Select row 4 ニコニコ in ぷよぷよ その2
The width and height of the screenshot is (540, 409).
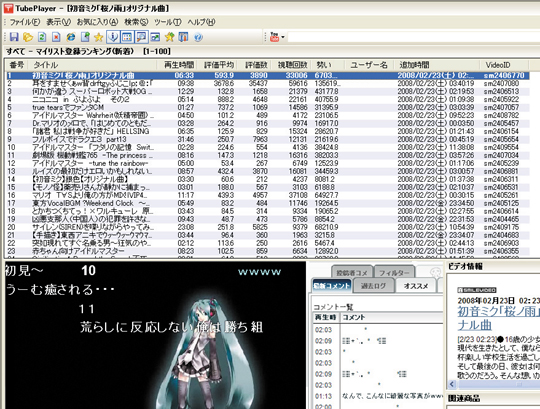pyautogui.click(x=267, y=99)
